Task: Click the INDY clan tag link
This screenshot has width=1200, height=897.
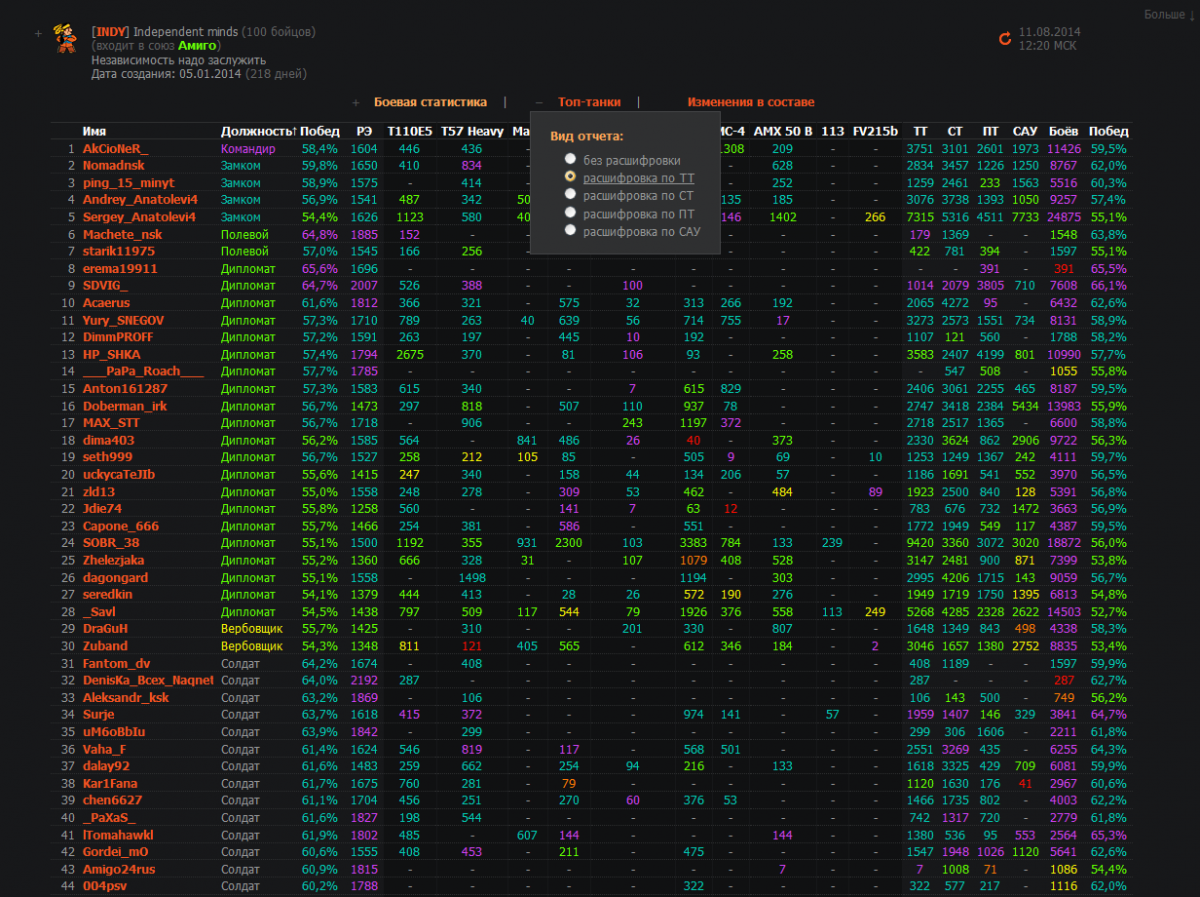Action: tap(111, 32)
